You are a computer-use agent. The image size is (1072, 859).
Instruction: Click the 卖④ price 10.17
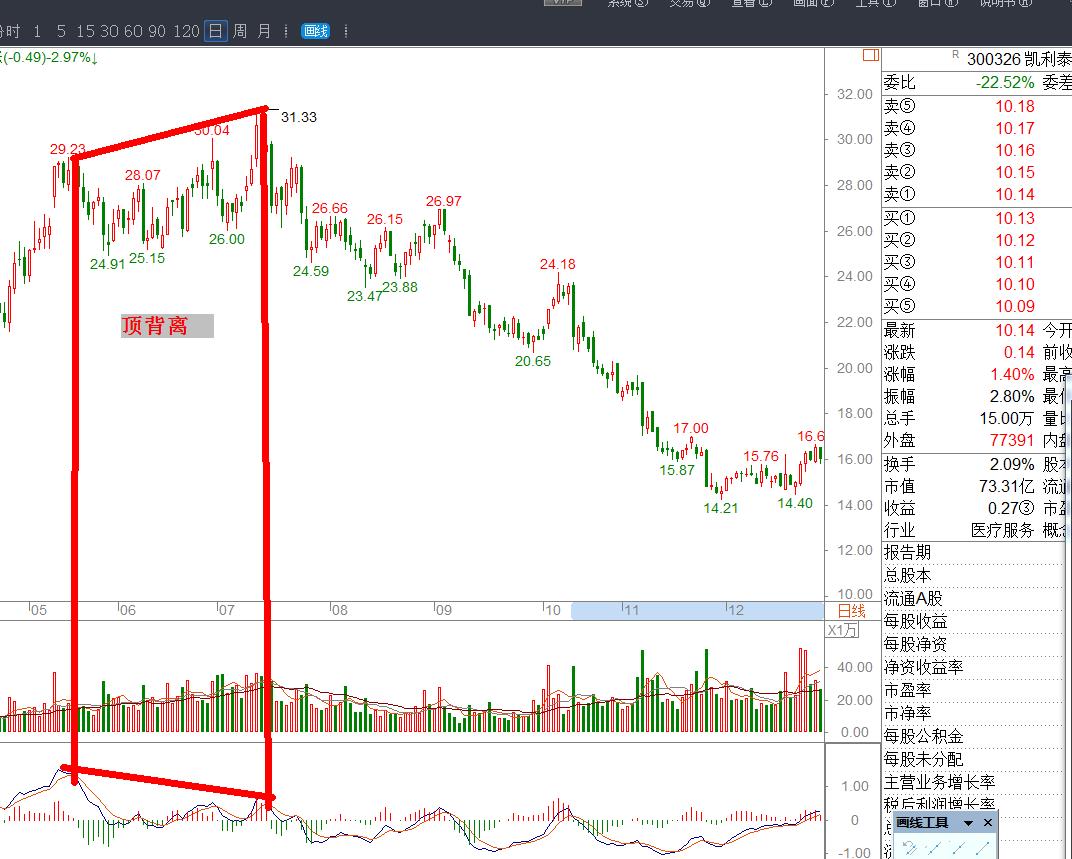click(x=1015, y=128)
